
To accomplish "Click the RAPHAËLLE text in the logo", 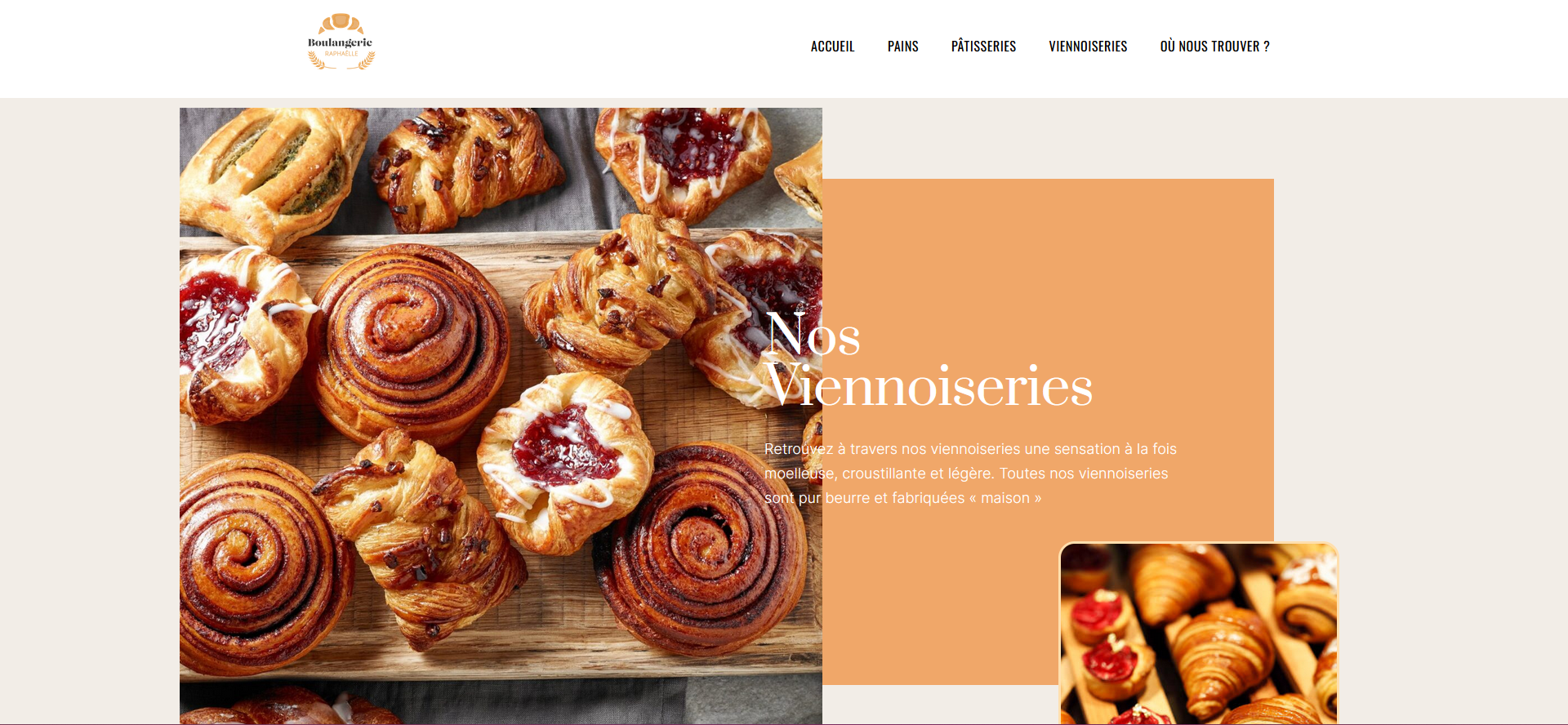I will pyautogui.click(x=341, y=54).
